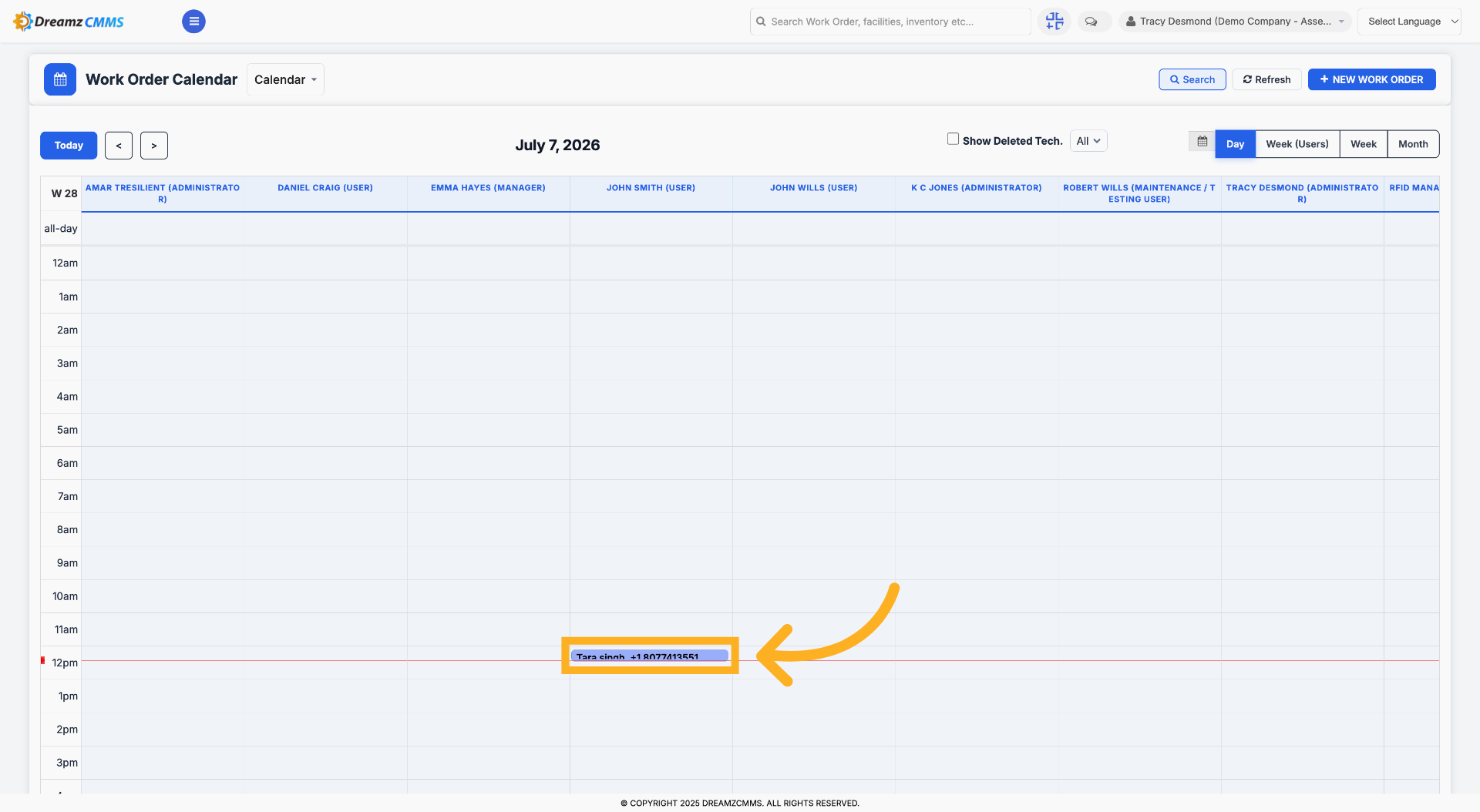
Task: Open the date picker calendar icon
Action: pos(1202,142)
